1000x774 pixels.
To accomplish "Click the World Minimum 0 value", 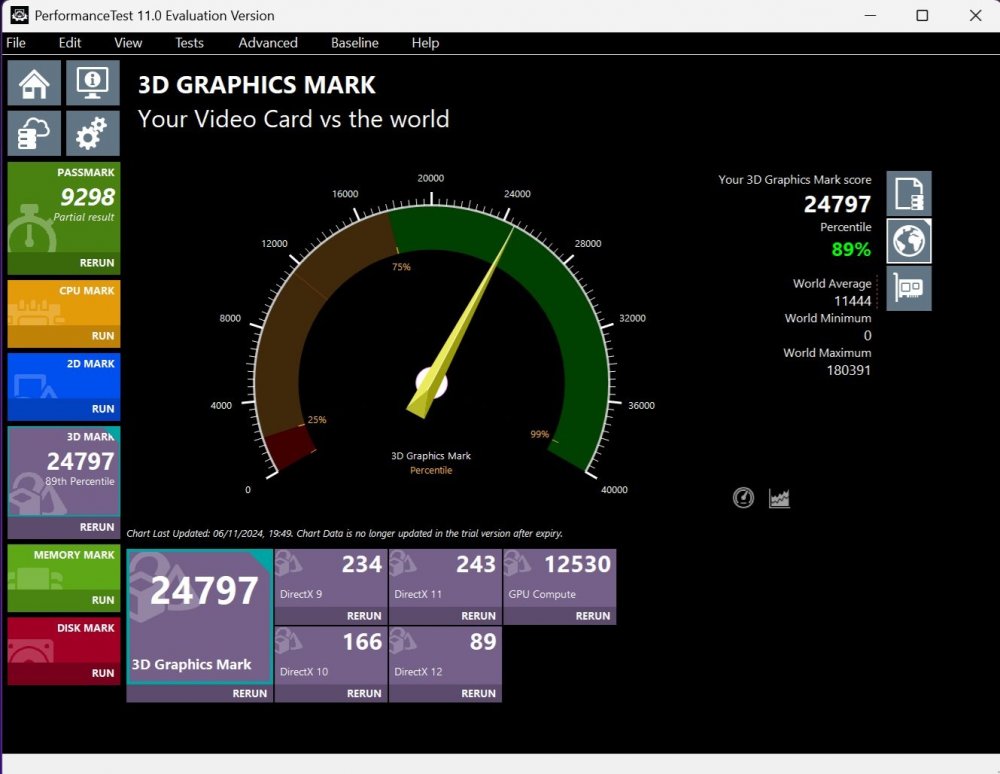I will (x=867, y=335).
